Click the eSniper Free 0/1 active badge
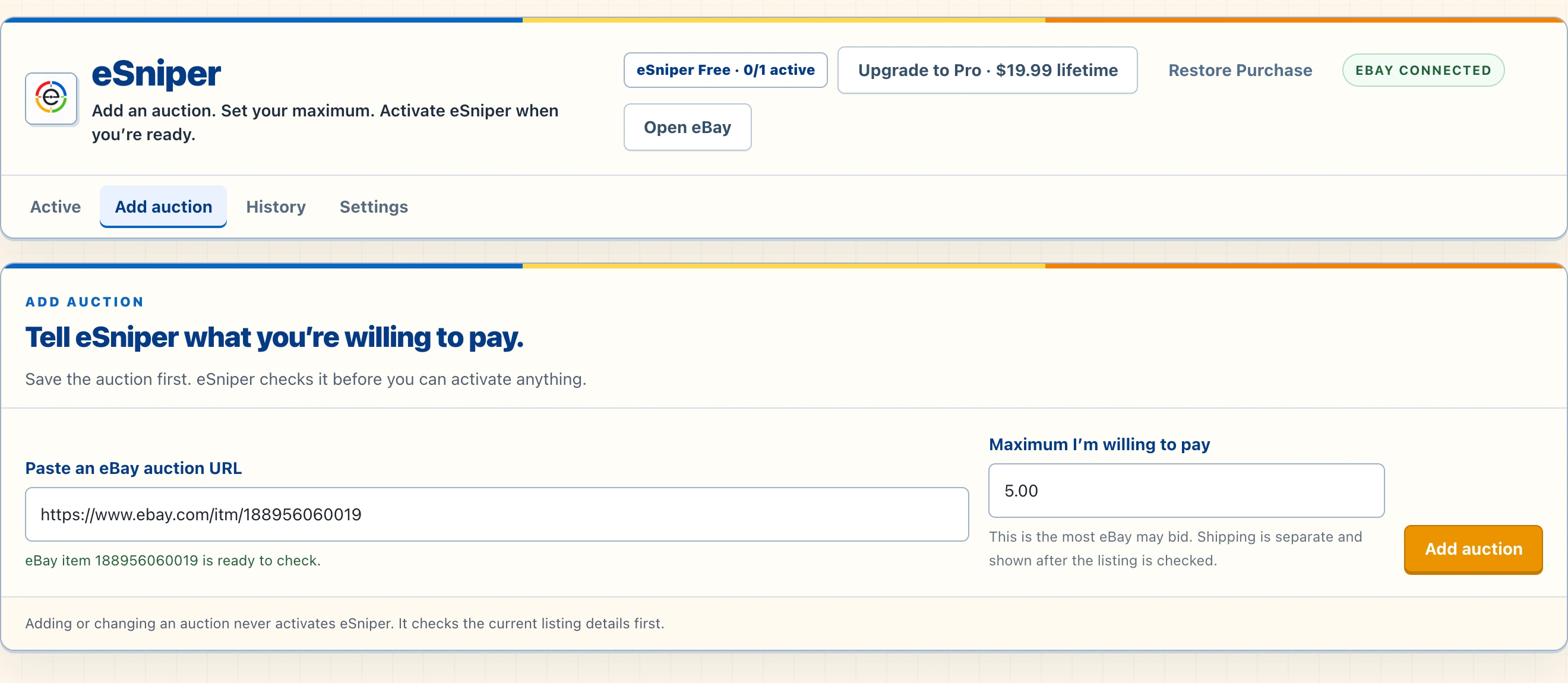The height and width of the screenshot is (683, 1568). 725,70
